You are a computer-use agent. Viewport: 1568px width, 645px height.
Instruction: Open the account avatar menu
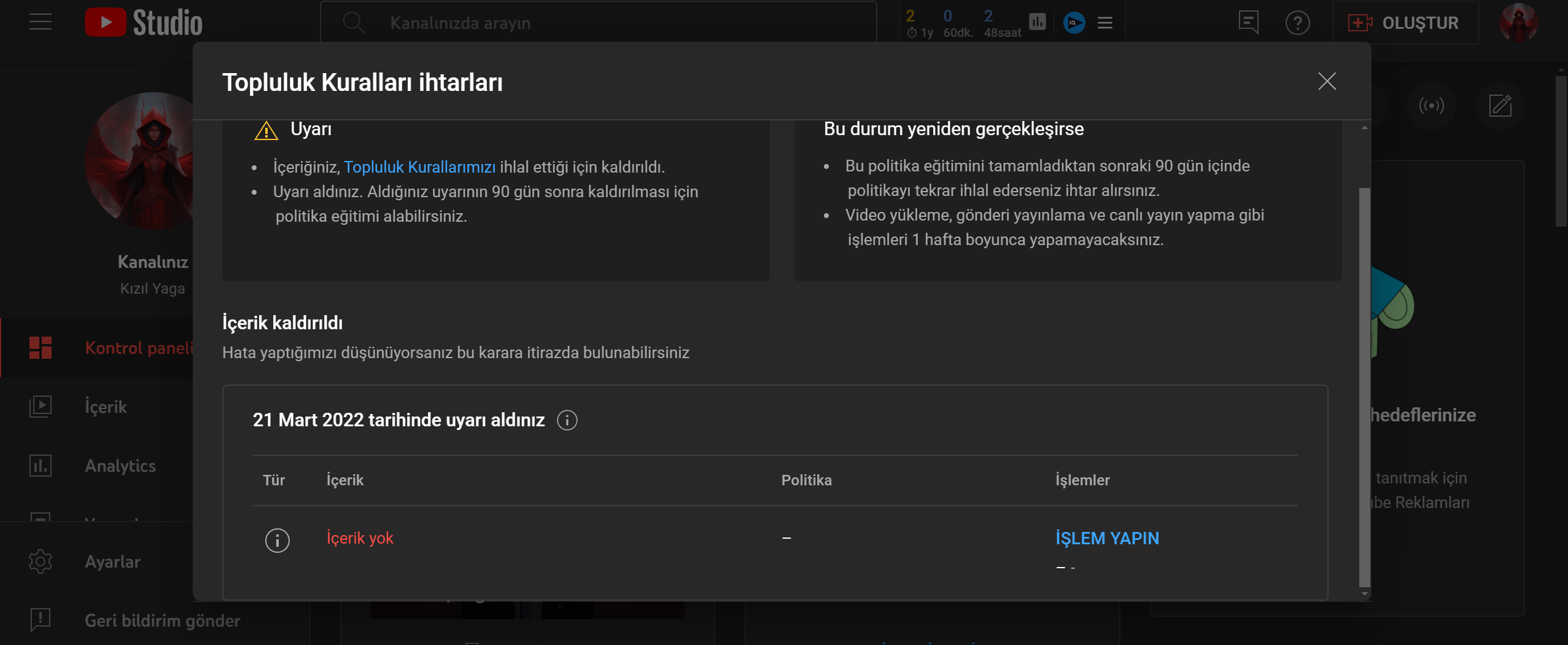1518,23
